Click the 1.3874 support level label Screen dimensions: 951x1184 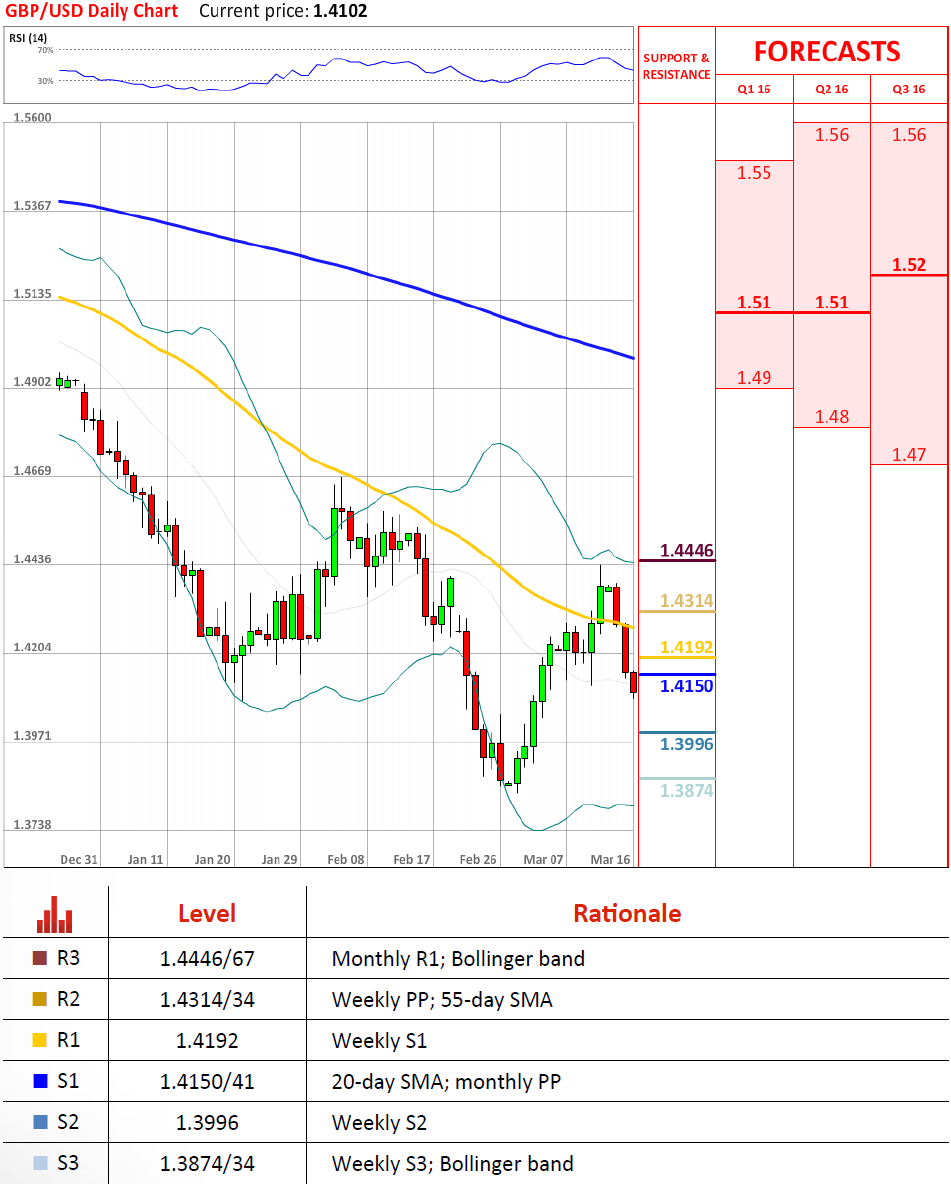687,791
